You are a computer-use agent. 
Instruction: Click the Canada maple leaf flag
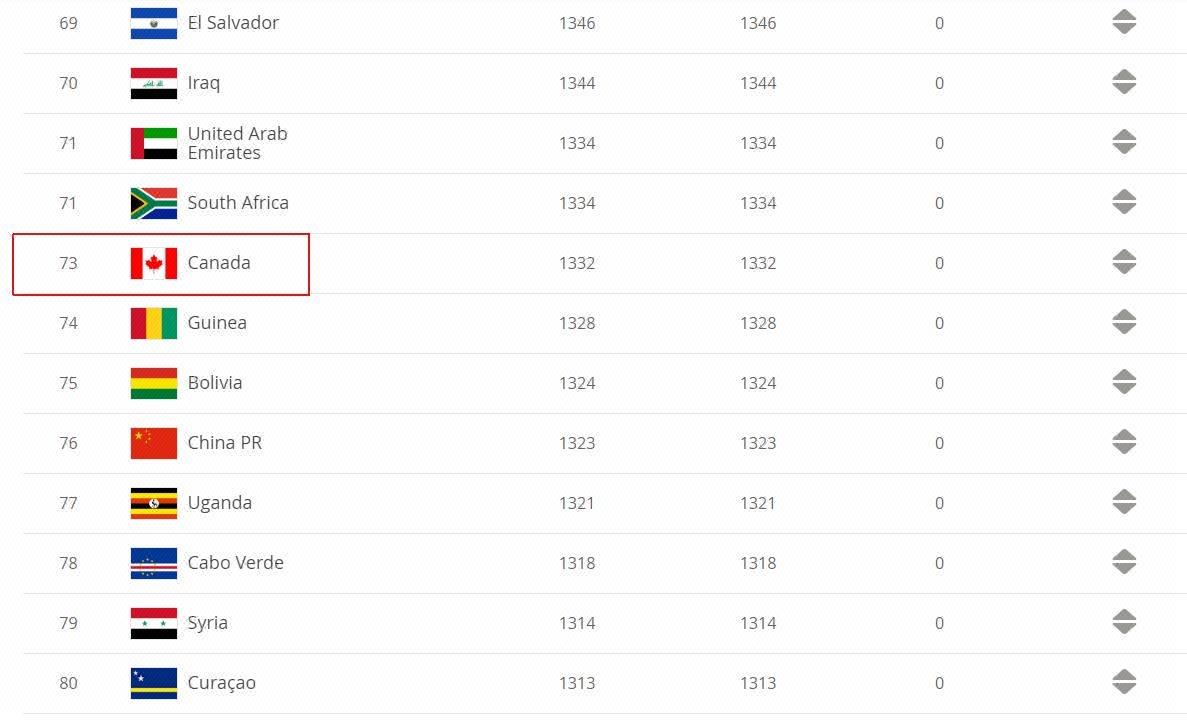(153, 263)
